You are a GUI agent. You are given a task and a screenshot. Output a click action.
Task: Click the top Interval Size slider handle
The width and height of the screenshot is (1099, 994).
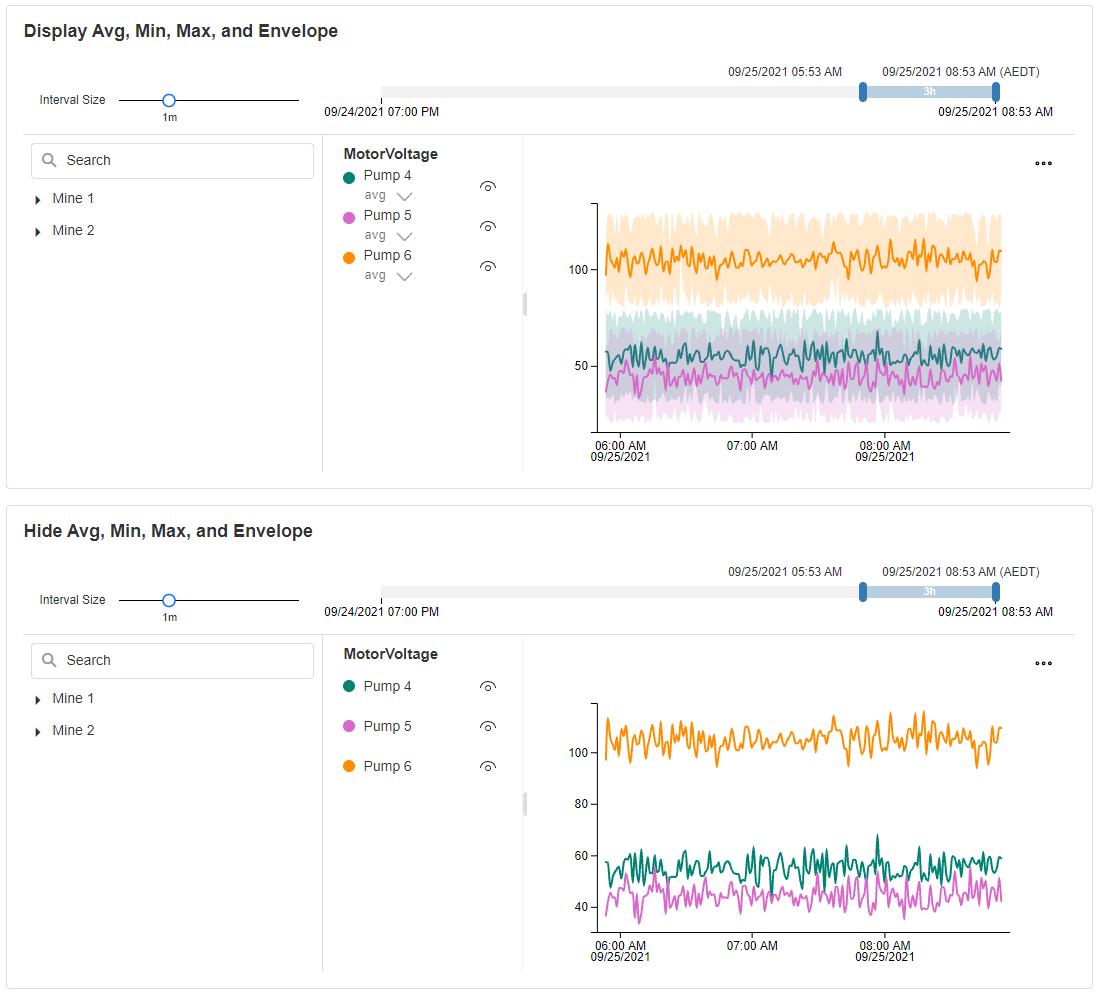click(x=169, y=100)
